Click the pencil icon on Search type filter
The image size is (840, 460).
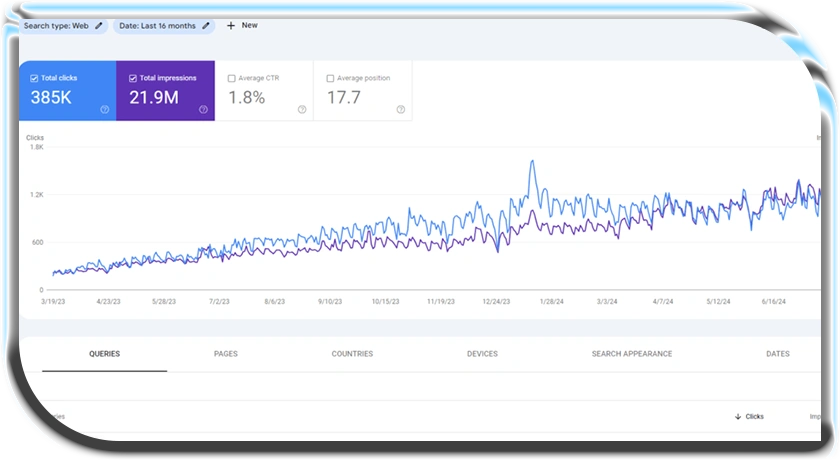[x=98, y=26]
